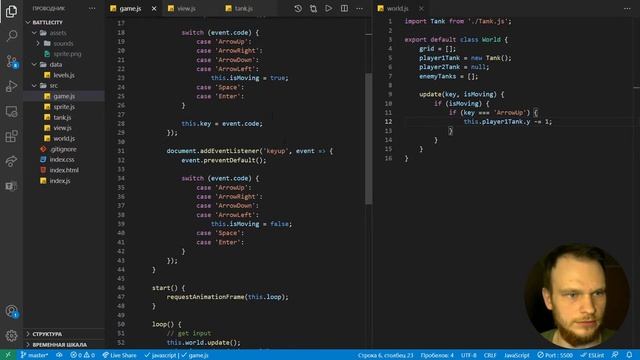Click this.isMoving = true line in game.js
Image resolution: width=640 pixels, height=360 pixels.
click(x=250, y=78)
